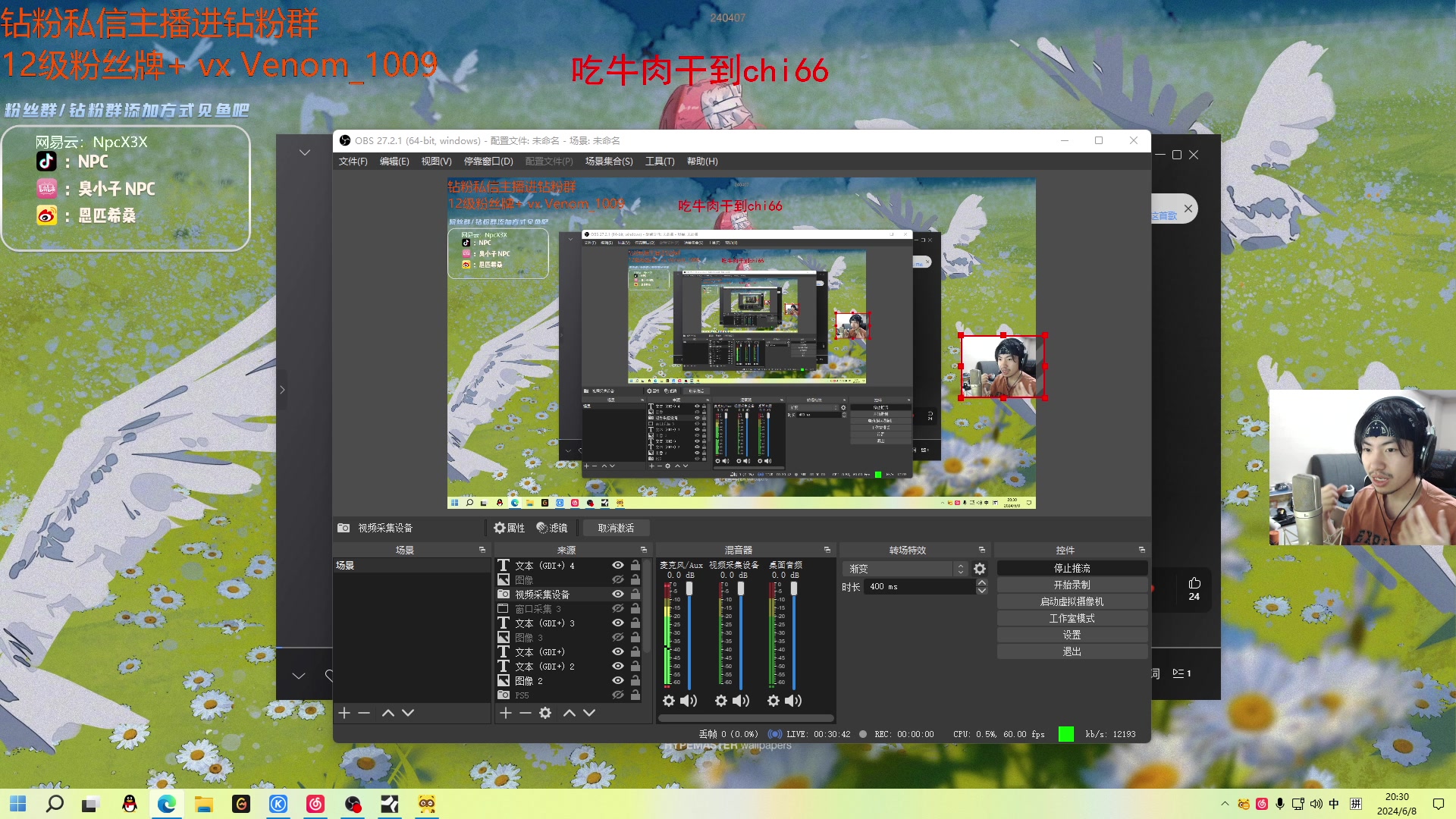This screenshot has width=1456, height=819.
Task: Open 场景集合(S) menu
Action: pos(609,162)
